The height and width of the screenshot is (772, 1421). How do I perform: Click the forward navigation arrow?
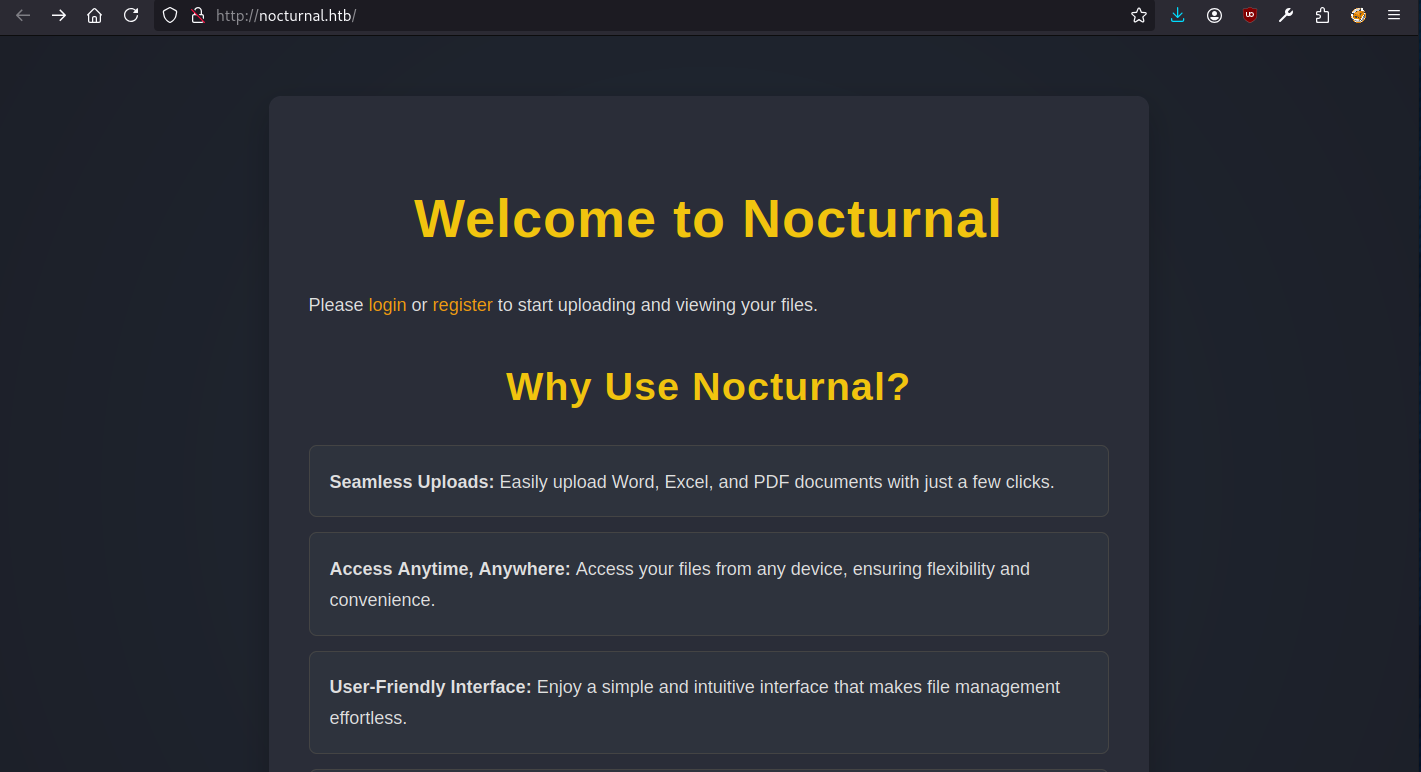(x=59, y=16)
